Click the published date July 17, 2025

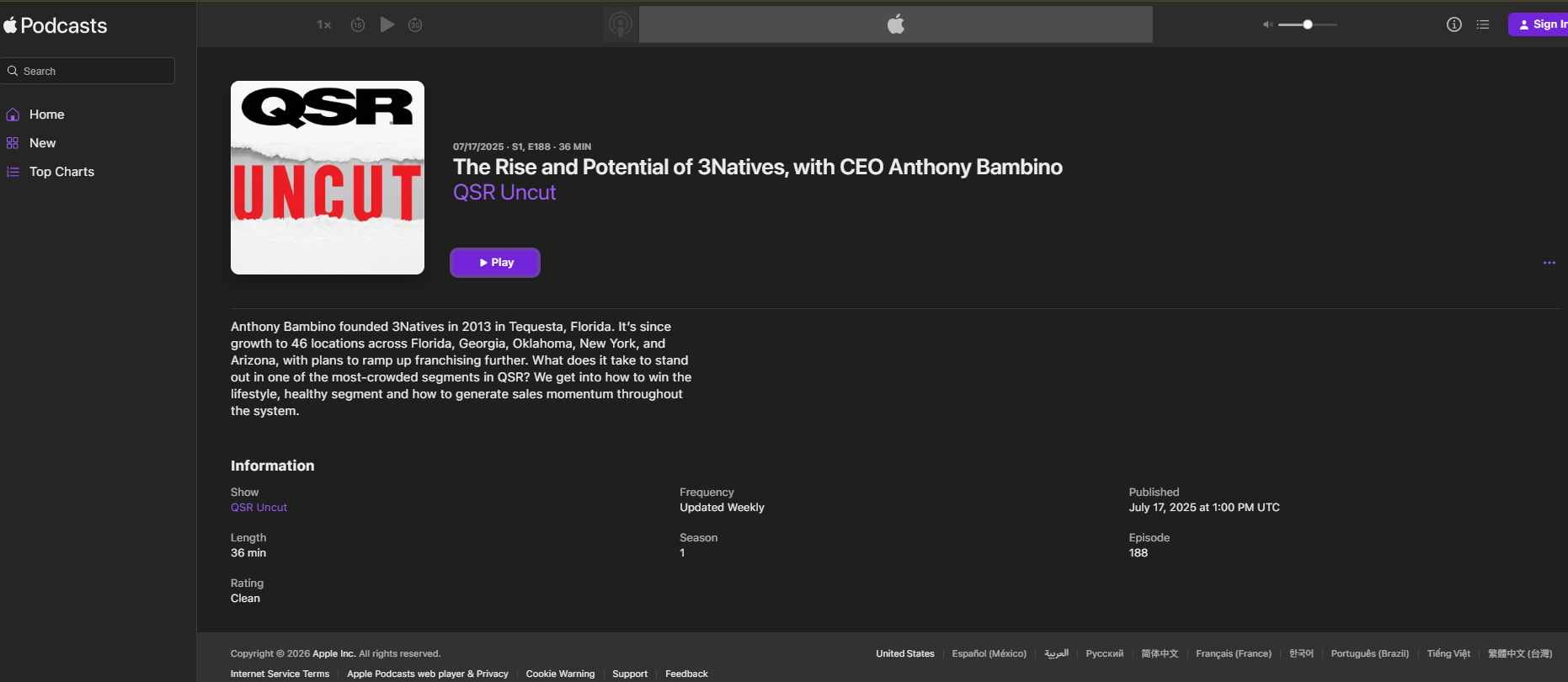tap(1204, 507)
